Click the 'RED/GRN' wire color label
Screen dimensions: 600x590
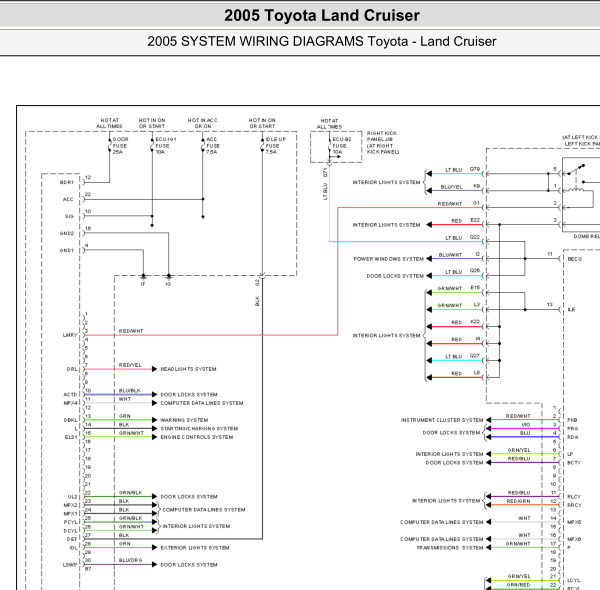(518, 501)
